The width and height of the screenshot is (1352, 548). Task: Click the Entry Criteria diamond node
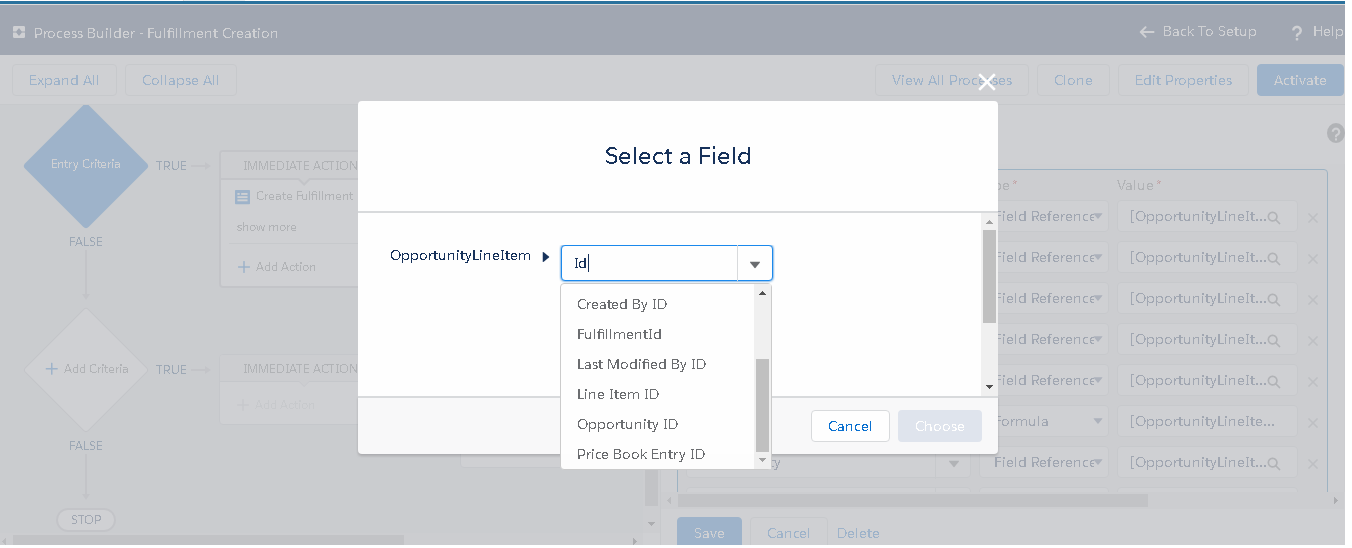86,165
